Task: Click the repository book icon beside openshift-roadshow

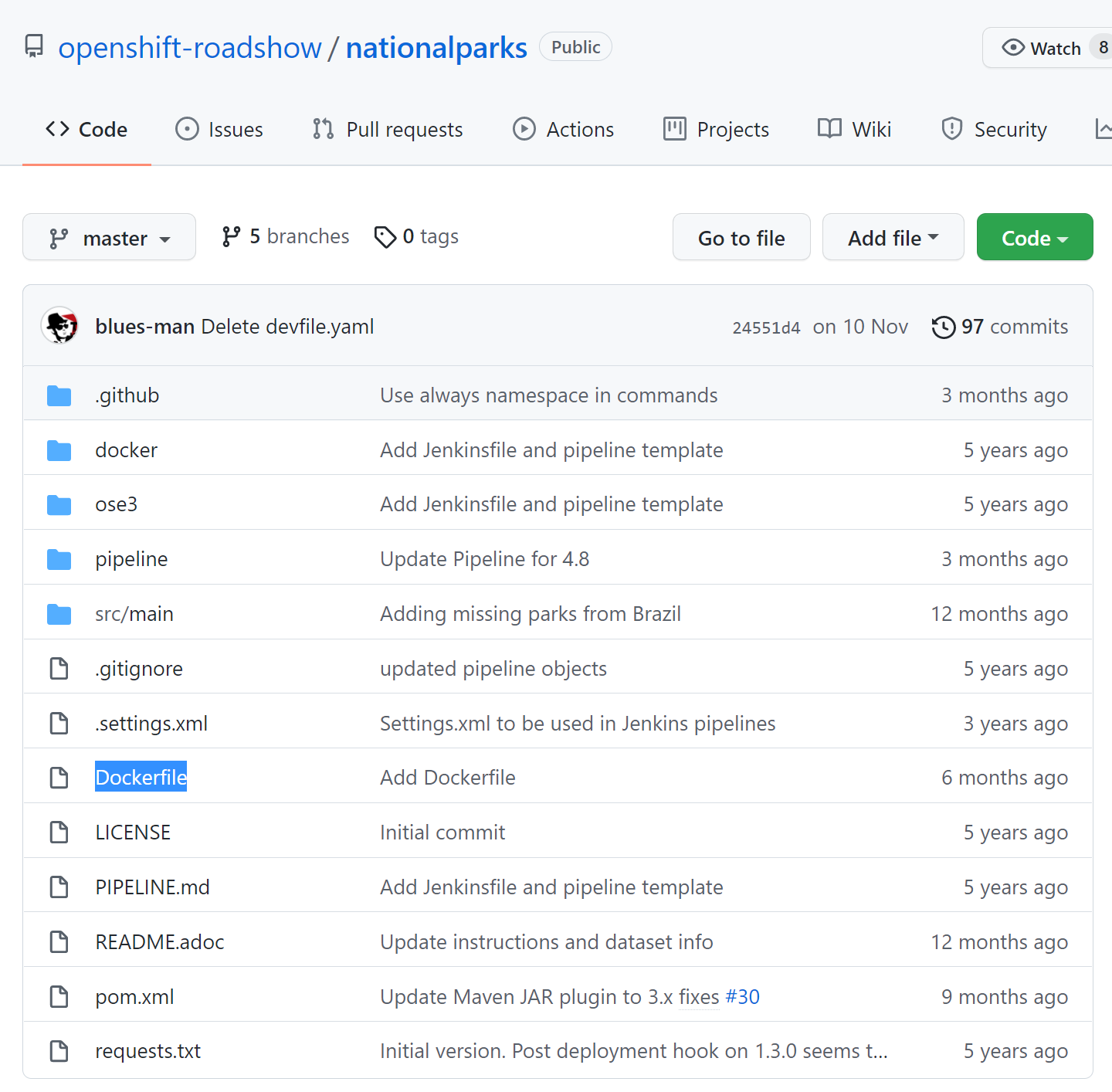Action: click(34, 46)
